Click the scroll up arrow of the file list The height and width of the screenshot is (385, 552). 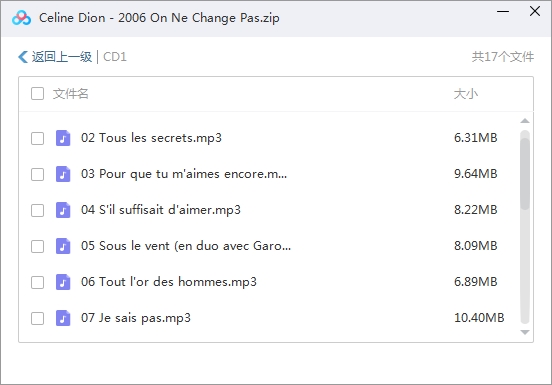pyautogui.click(x=525, y=121)
